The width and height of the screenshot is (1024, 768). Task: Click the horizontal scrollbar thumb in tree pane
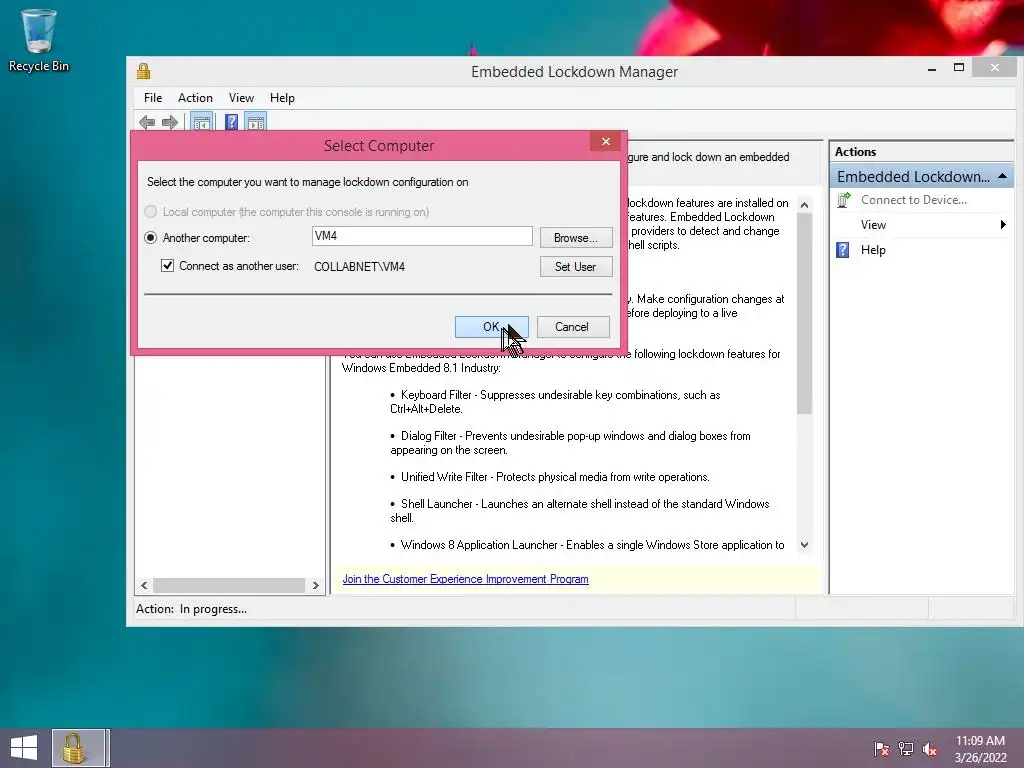229,585
